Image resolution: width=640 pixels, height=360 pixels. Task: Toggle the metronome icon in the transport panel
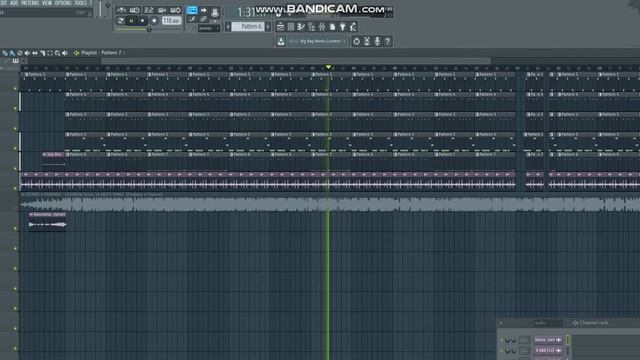(x=121, y=10)
